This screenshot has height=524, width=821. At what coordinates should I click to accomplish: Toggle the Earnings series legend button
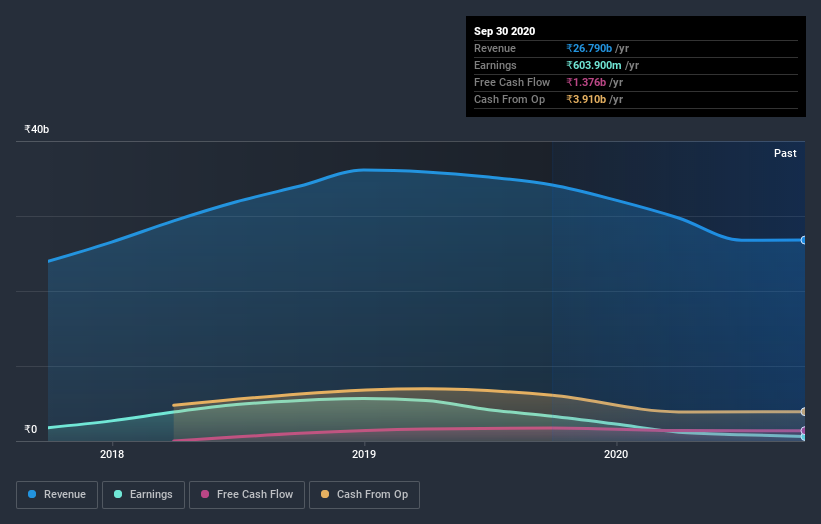tap(143, 495)
